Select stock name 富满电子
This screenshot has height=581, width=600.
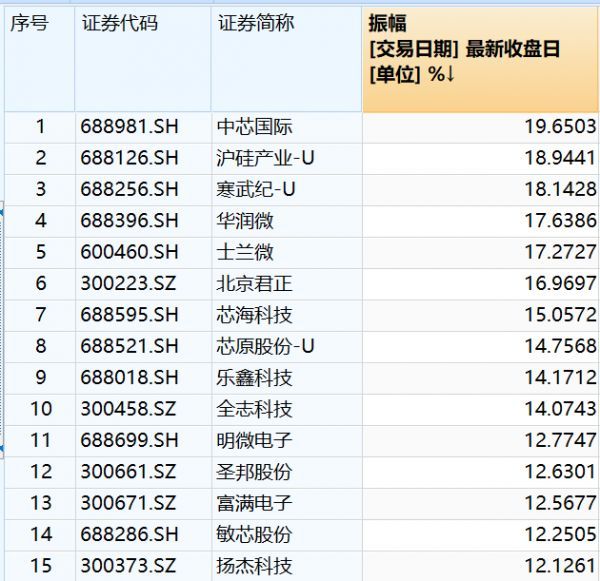coord(254,503)
